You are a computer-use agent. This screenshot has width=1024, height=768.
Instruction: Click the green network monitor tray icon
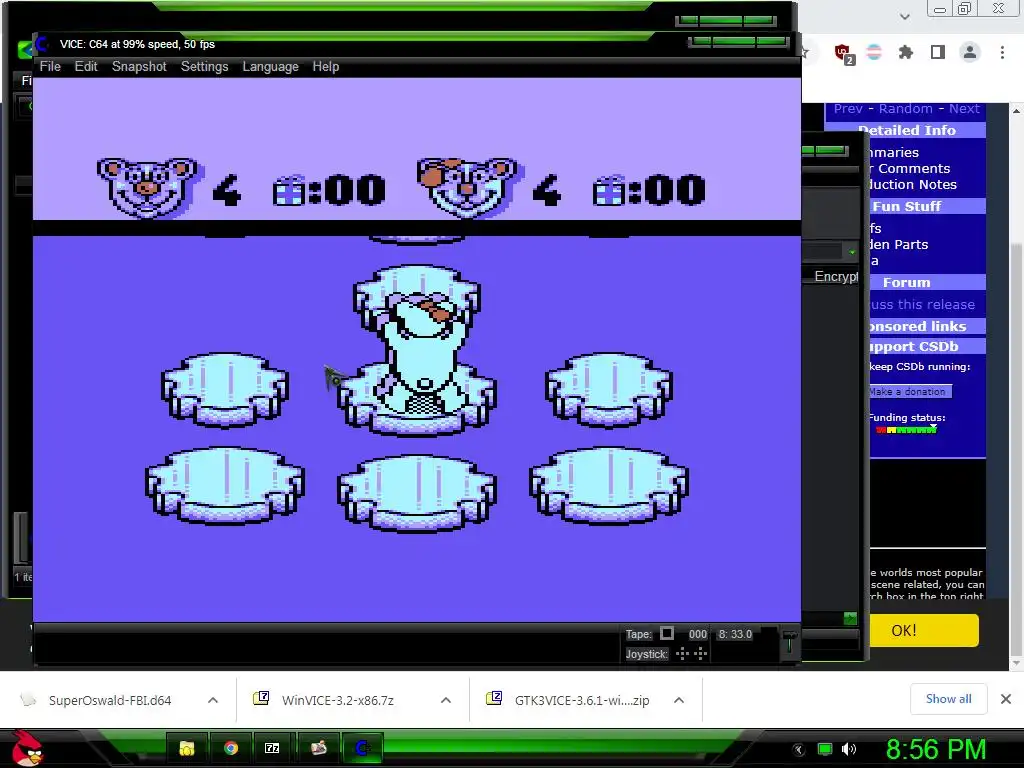click(825, 749)
